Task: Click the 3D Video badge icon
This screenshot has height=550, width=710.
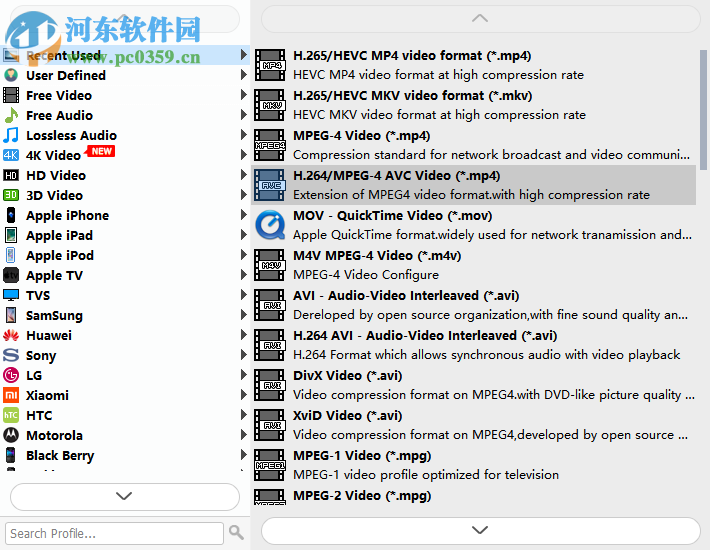Action: coord(11,195)
